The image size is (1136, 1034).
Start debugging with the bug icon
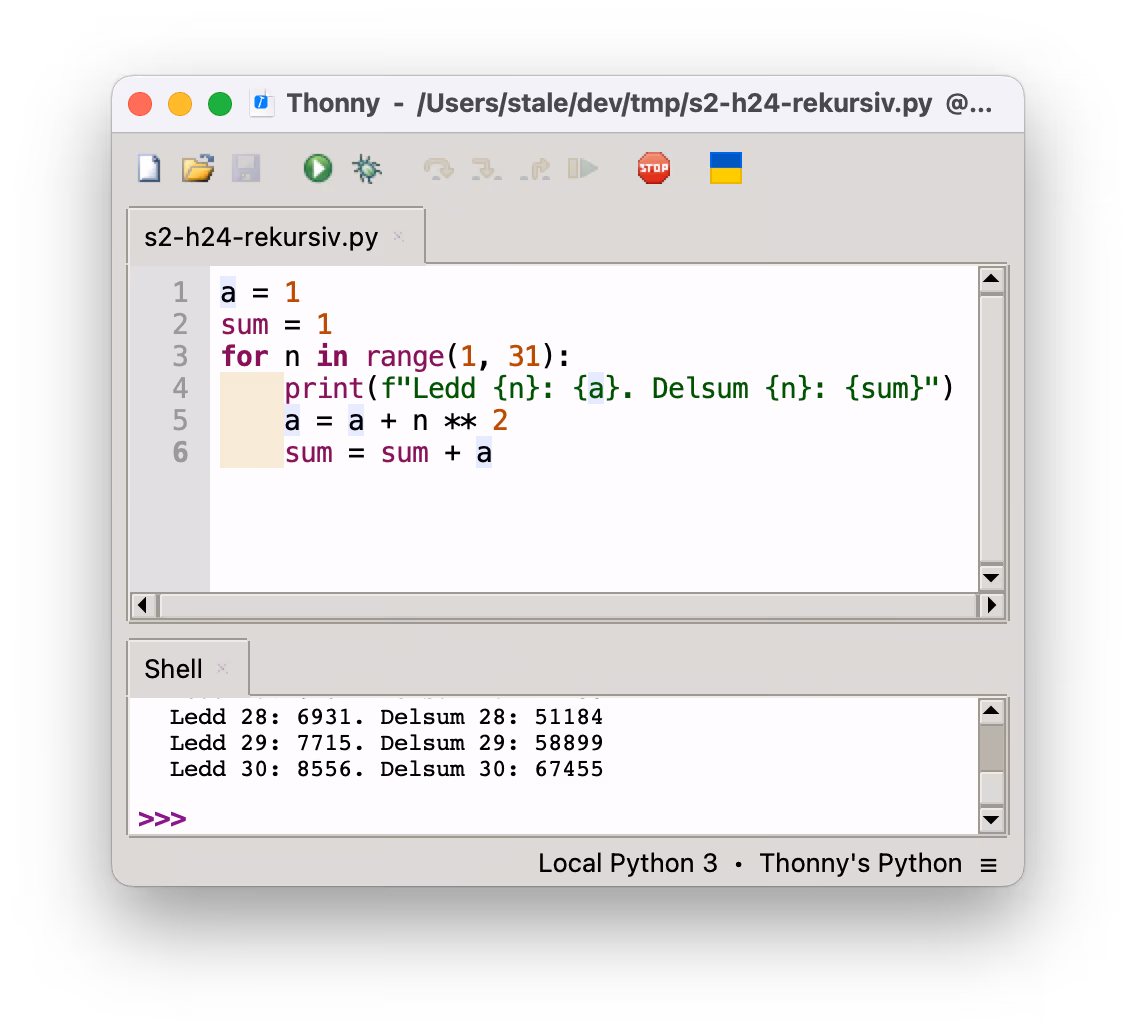pos(367,169)
